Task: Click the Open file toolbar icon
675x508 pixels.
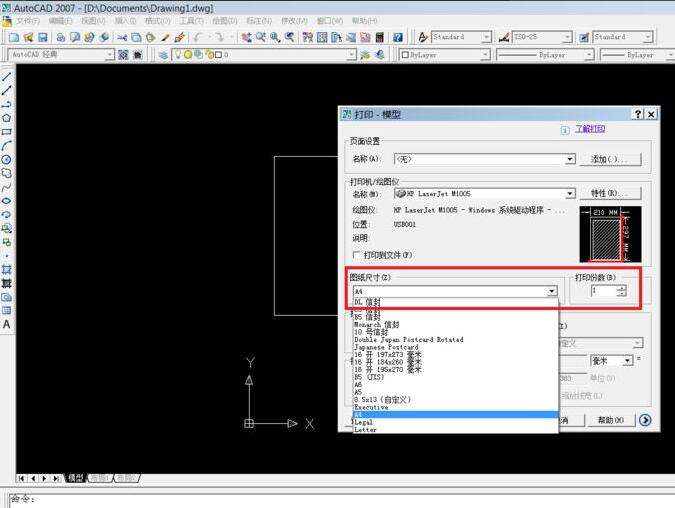Action: (x=28, y=37)
